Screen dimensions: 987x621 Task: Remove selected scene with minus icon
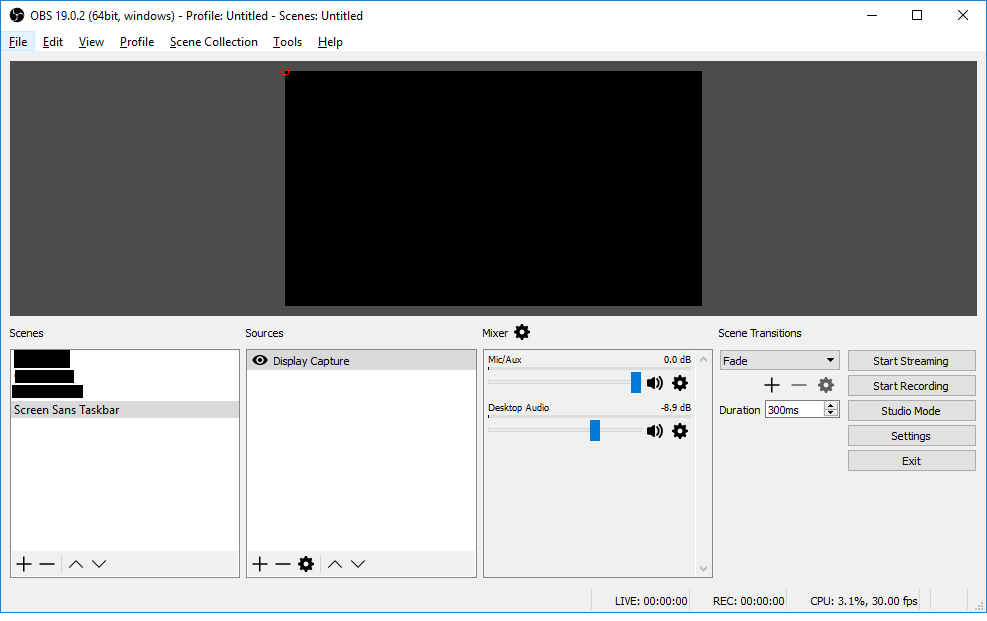coord(47,564)
